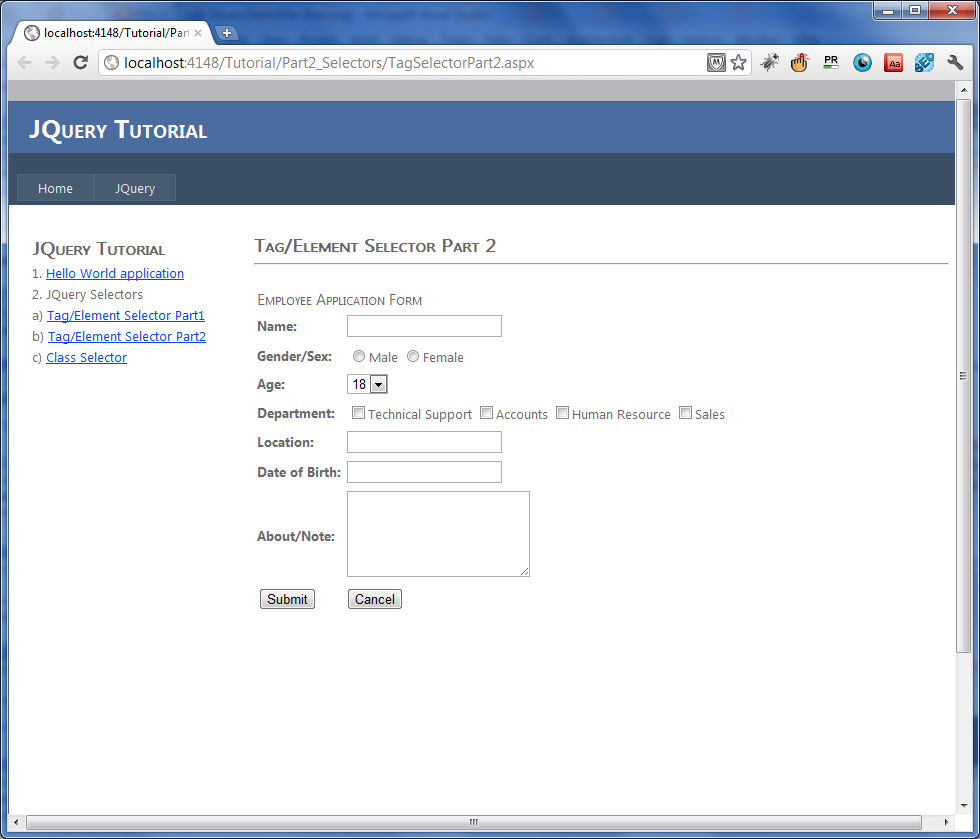Open the JQuery navigation menu item
The image size is (980, 839).
point(134,188)
